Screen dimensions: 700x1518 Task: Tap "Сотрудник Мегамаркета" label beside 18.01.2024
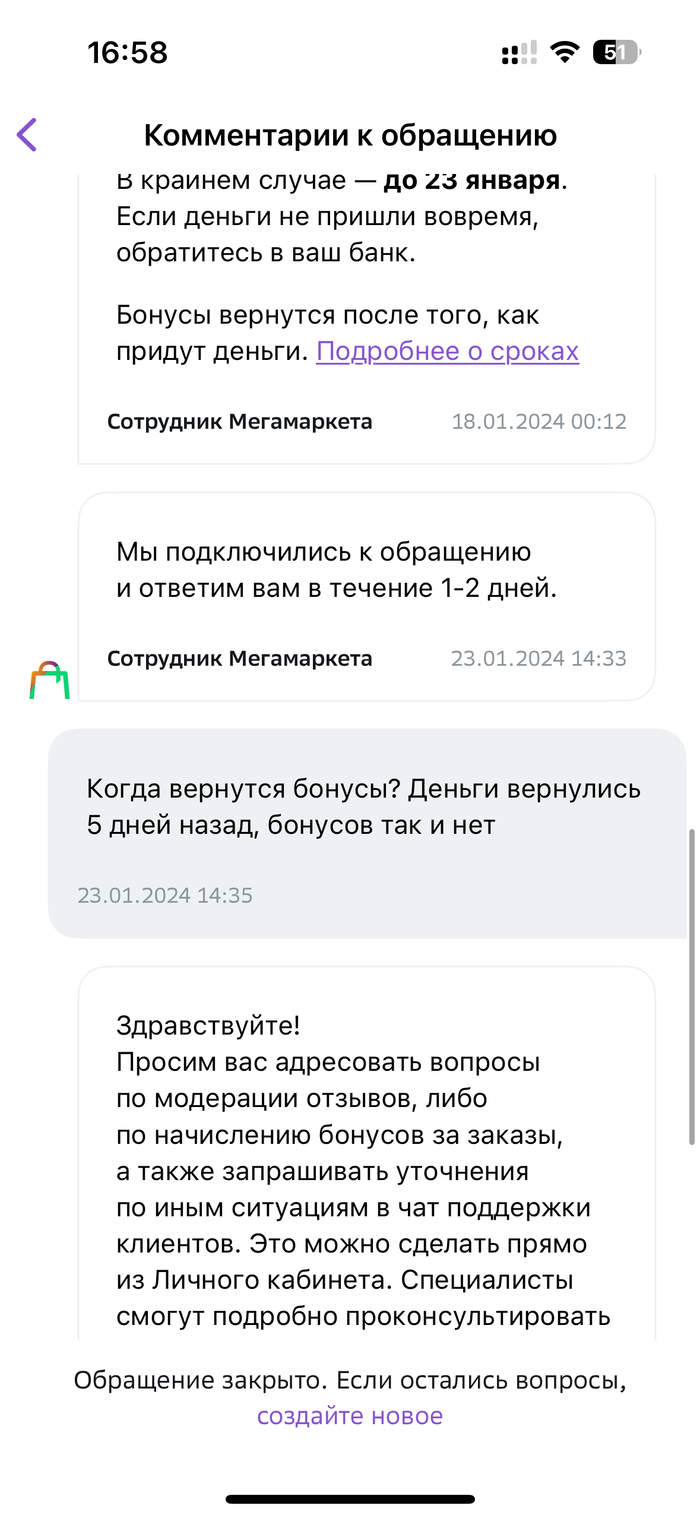[240, 421]
